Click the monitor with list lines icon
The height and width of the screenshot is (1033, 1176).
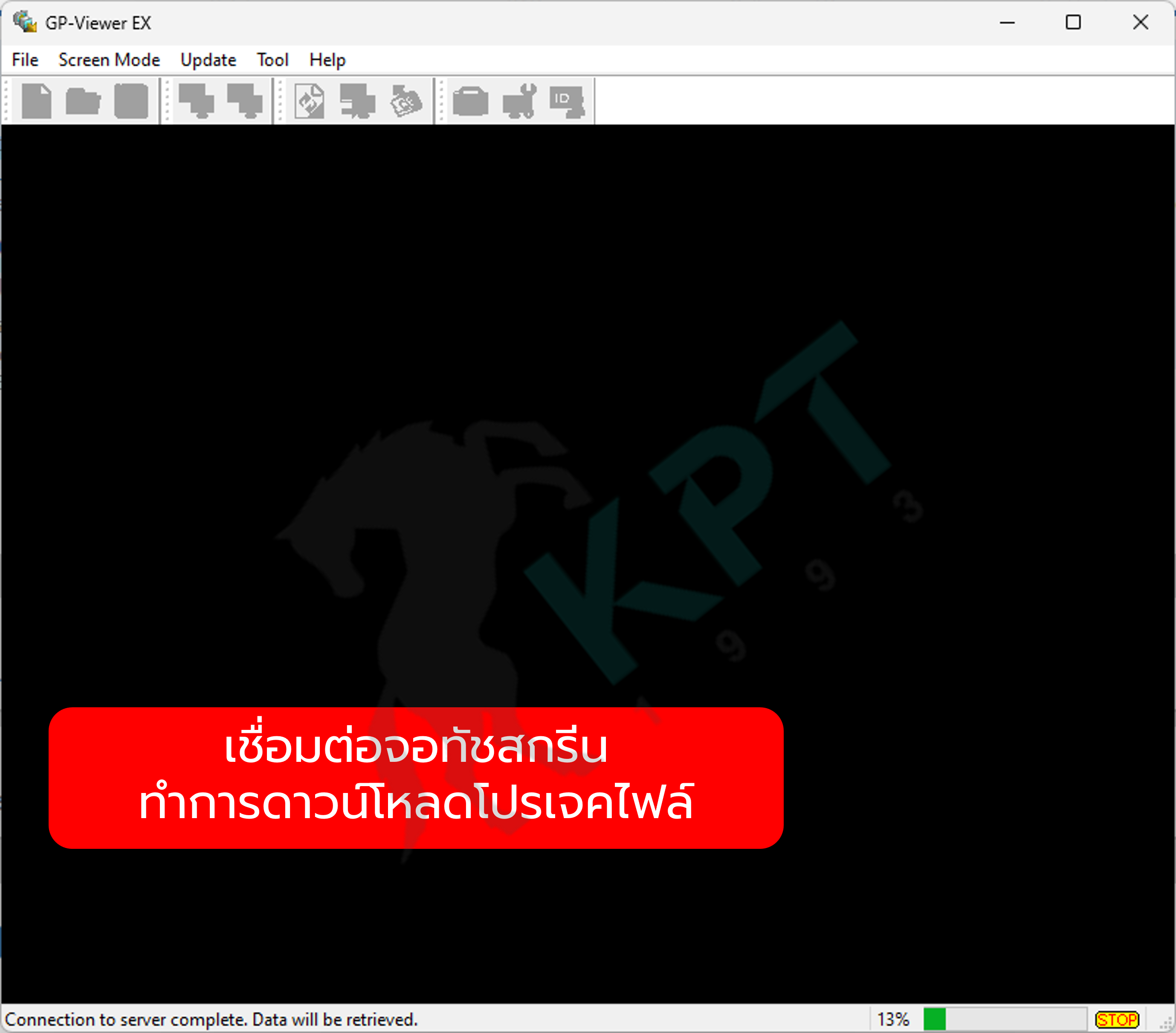[357, 101]
